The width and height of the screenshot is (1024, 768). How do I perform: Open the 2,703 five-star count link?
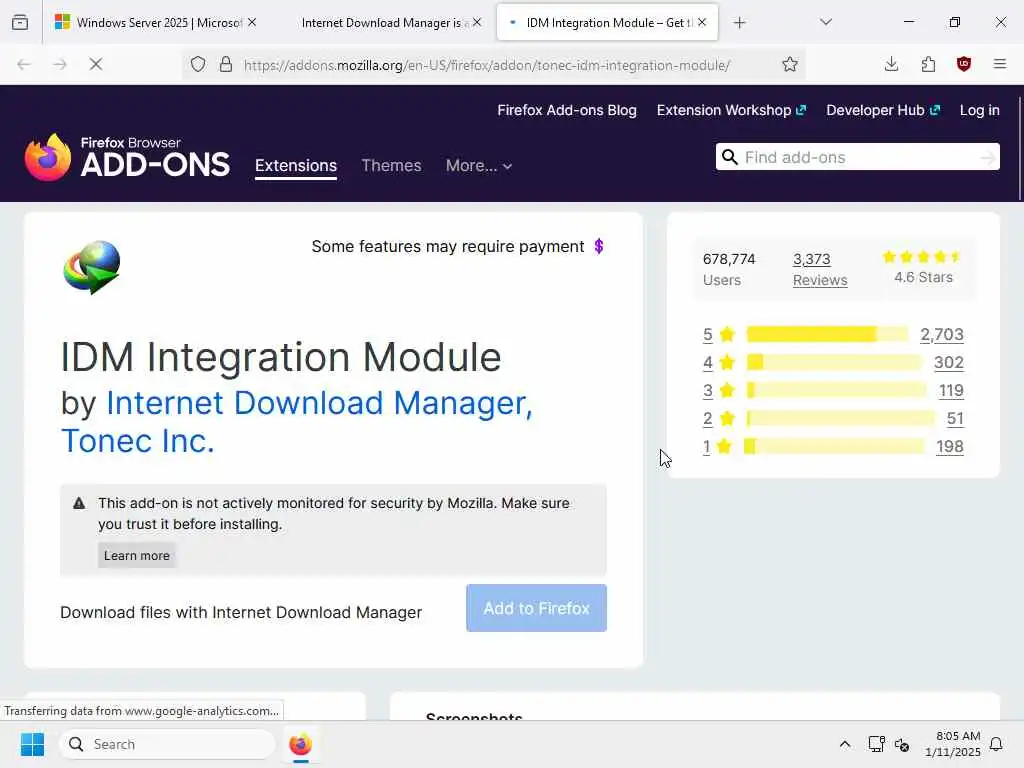point(942,334)
